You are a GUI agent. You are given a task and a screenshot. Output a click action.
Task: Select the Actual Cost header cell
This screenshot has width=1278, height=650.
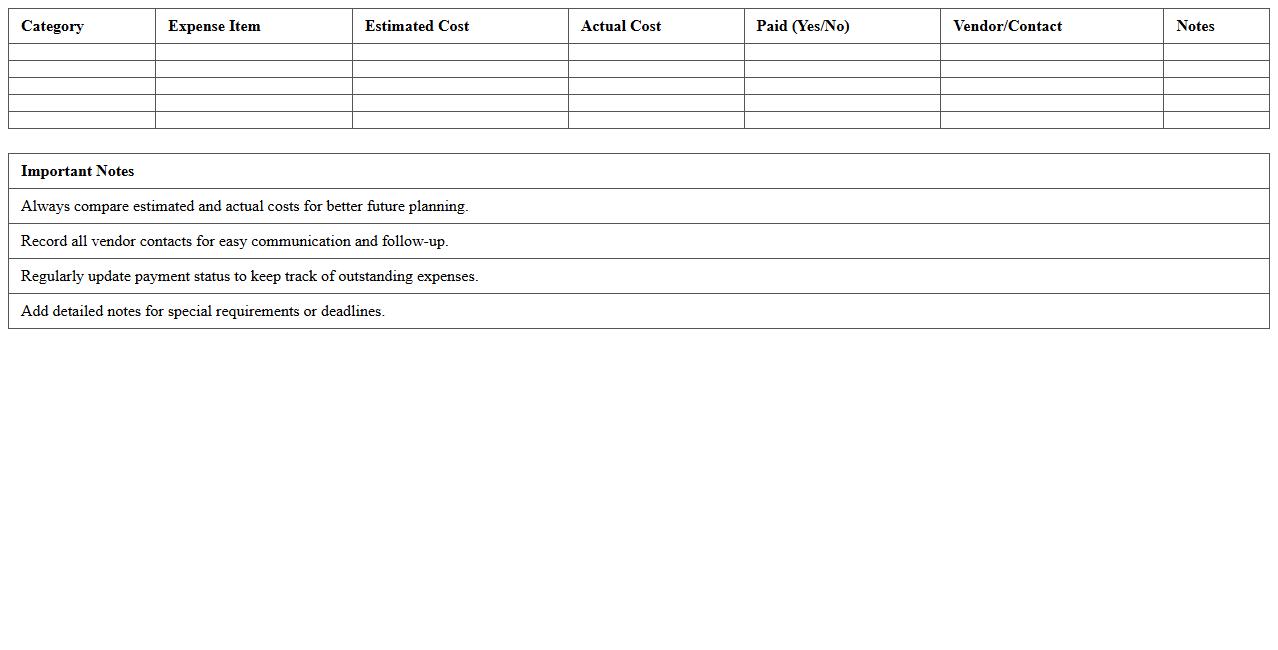[x=620, y=26]
